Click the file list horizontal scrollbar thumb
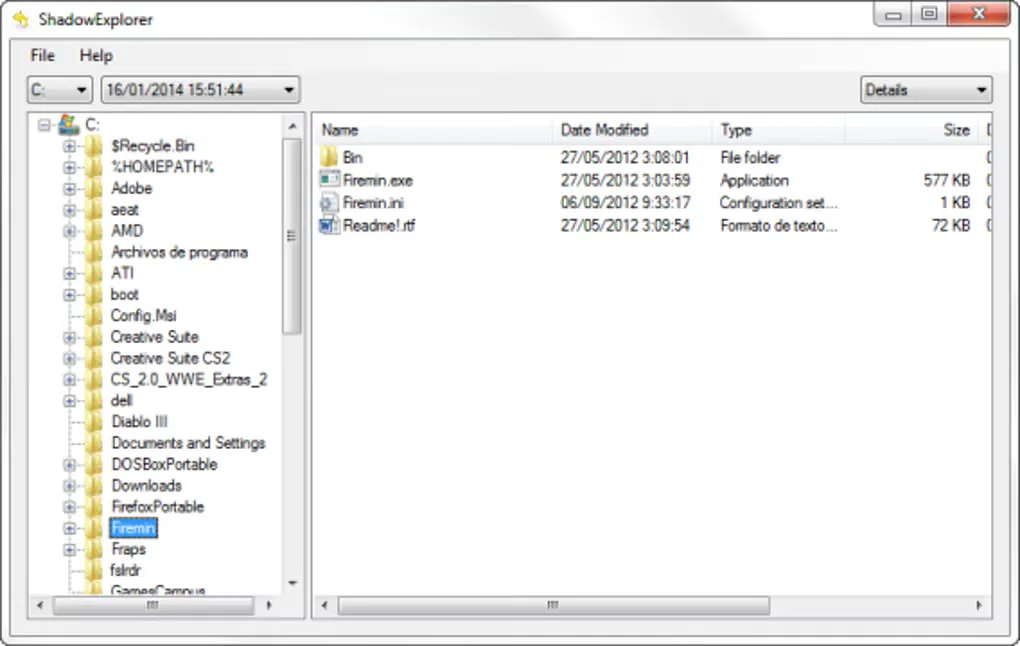This screenshot has height=646, width=1020. coord(554,606)
